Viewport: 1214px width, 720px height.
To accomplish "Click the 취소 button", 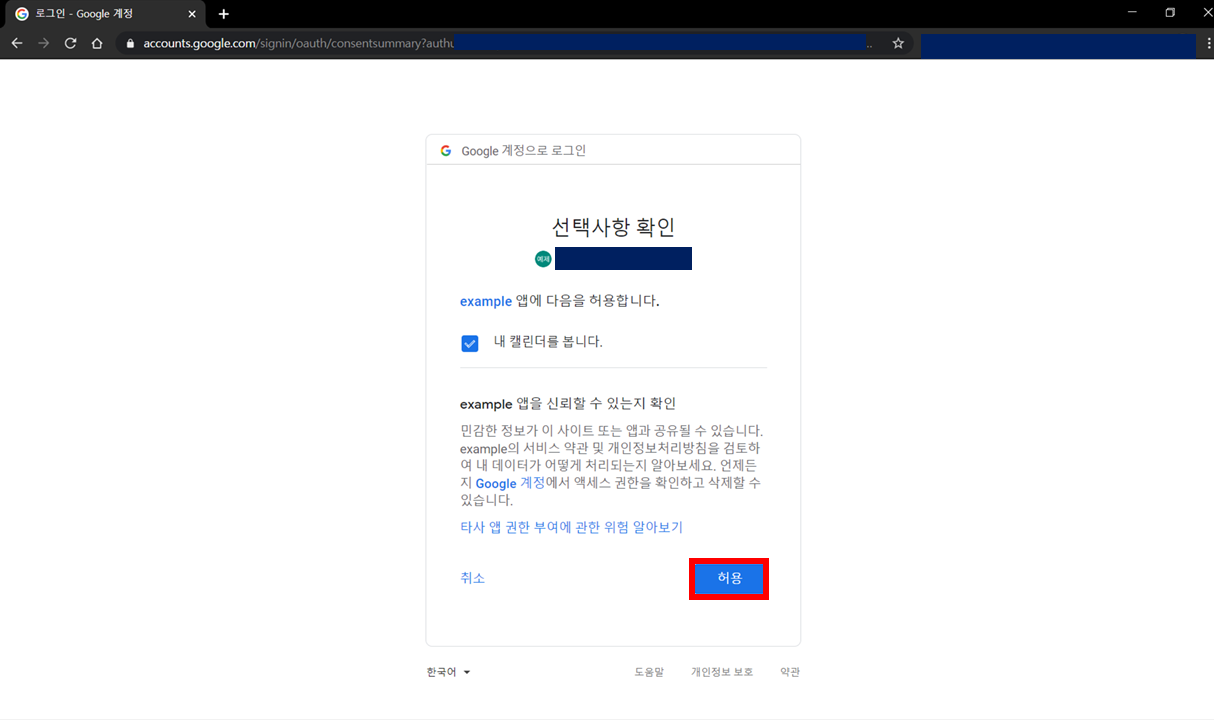I will point(472,578).
